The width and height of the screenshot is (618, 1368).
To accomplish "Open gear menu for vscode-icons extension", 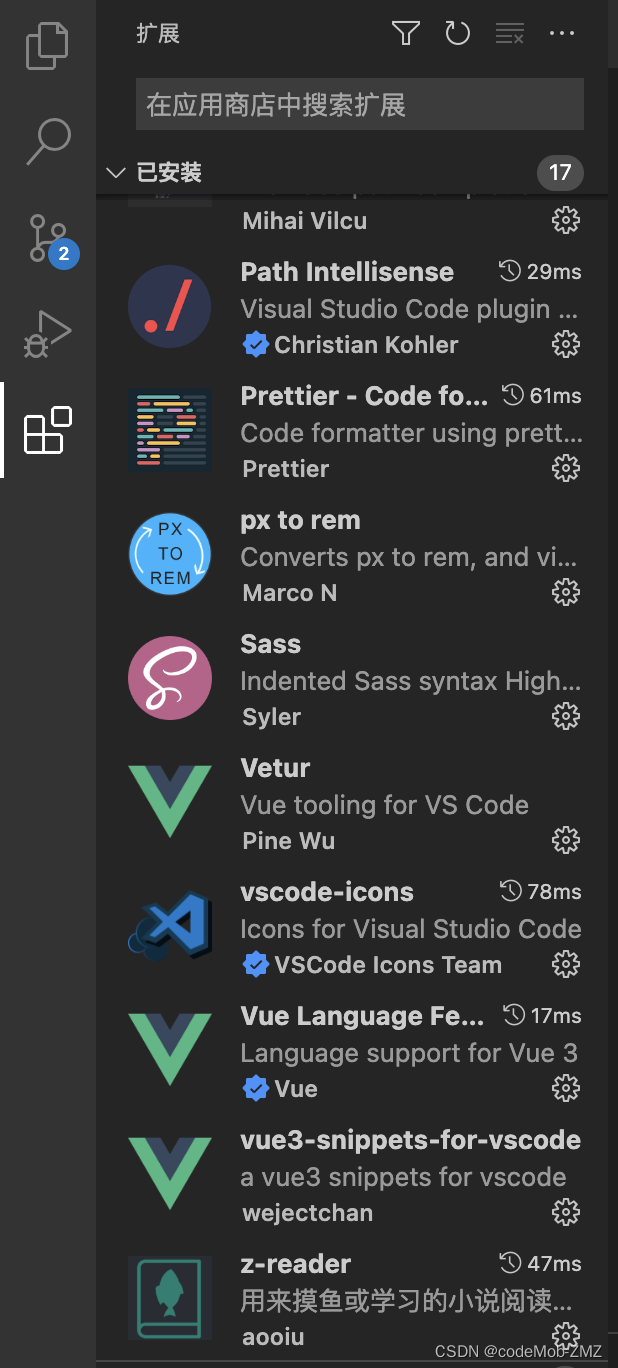I will pyautogui.click(x=565, y=964).
